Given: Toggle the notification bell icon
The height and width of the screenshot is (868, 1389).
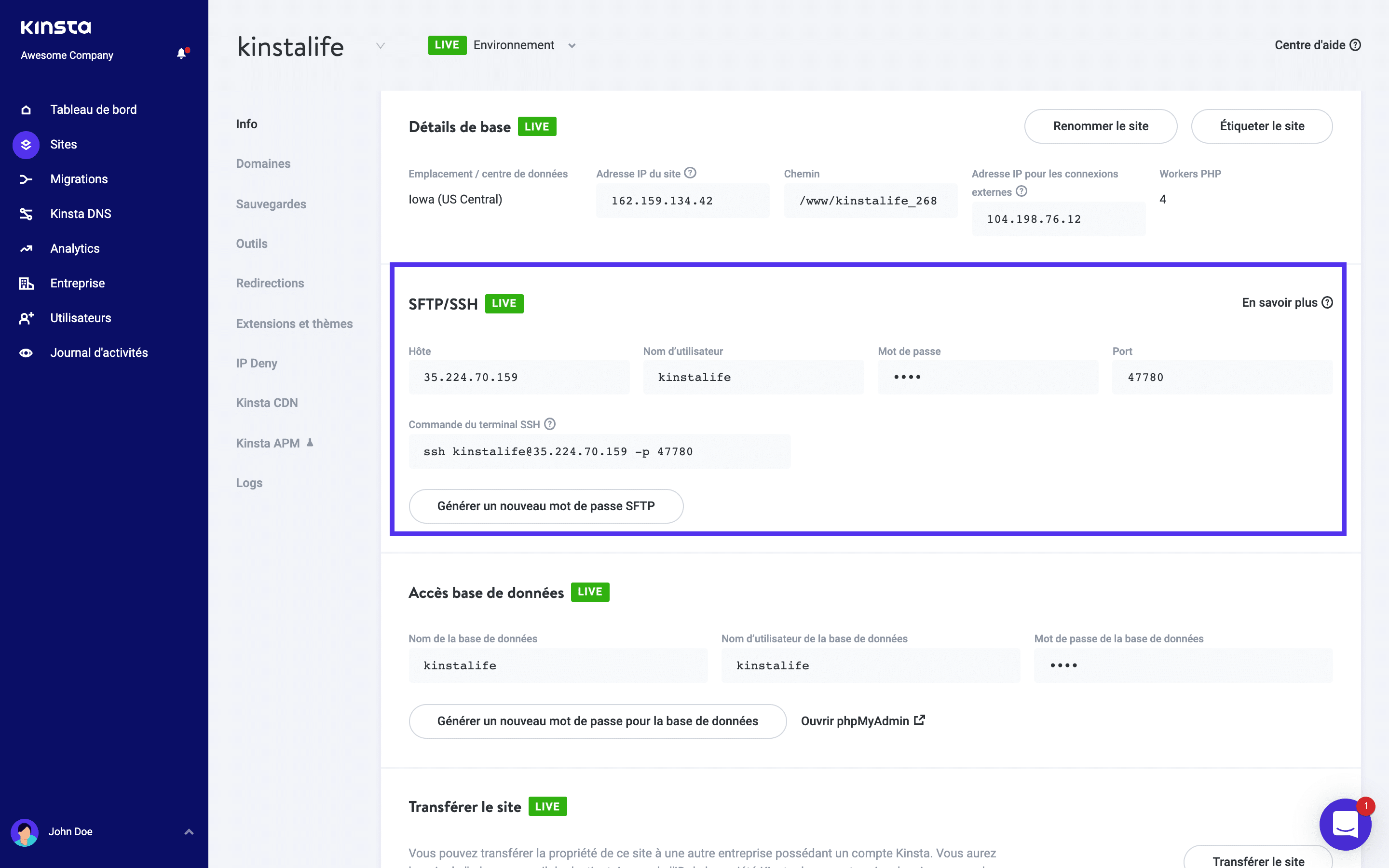Looking at the screenshot, I should pyautogui.click(x=181, y=54).
